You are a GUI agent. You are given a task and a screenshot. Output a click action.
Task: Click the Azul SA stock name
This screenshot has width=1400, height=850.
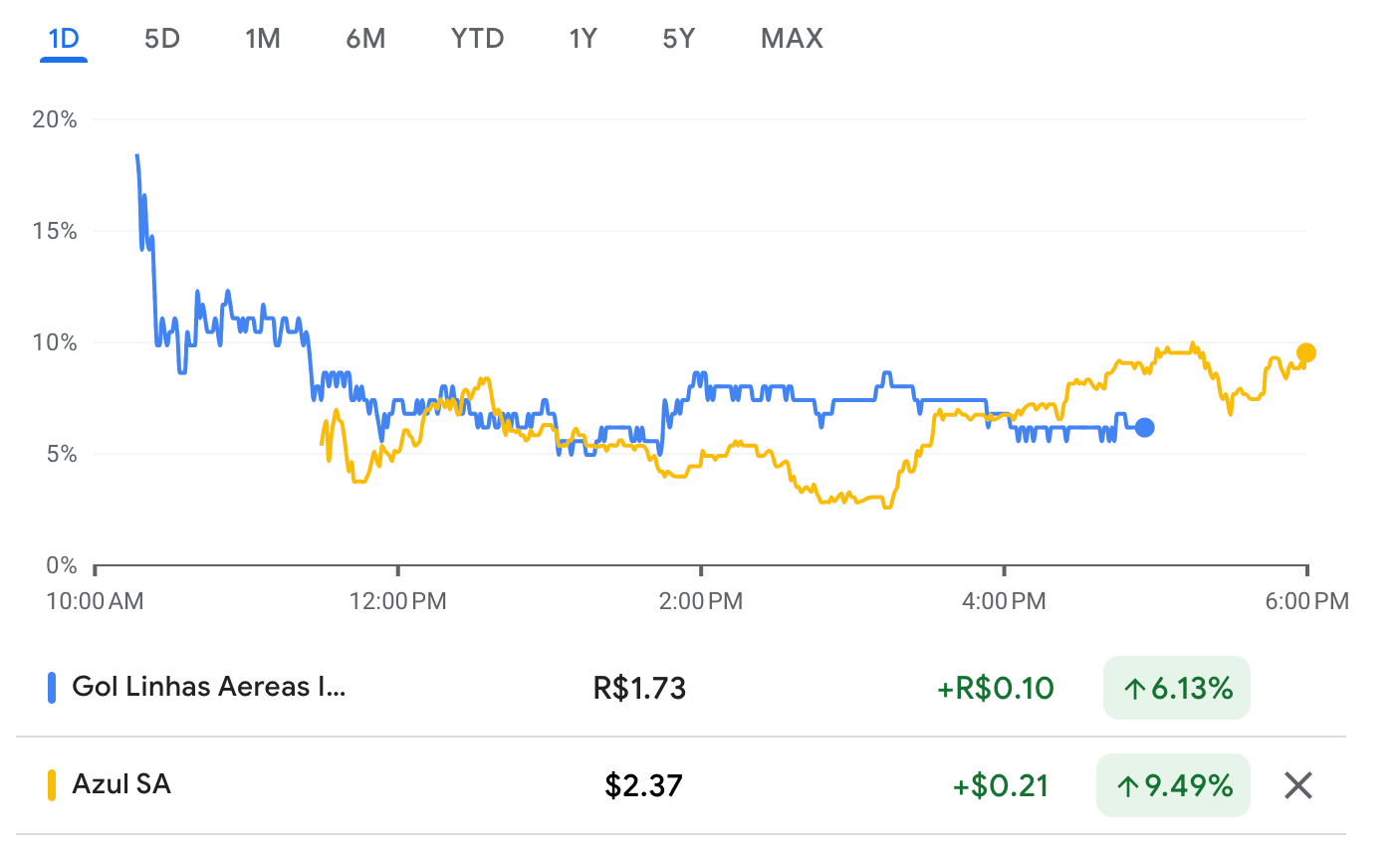[121, 784]
